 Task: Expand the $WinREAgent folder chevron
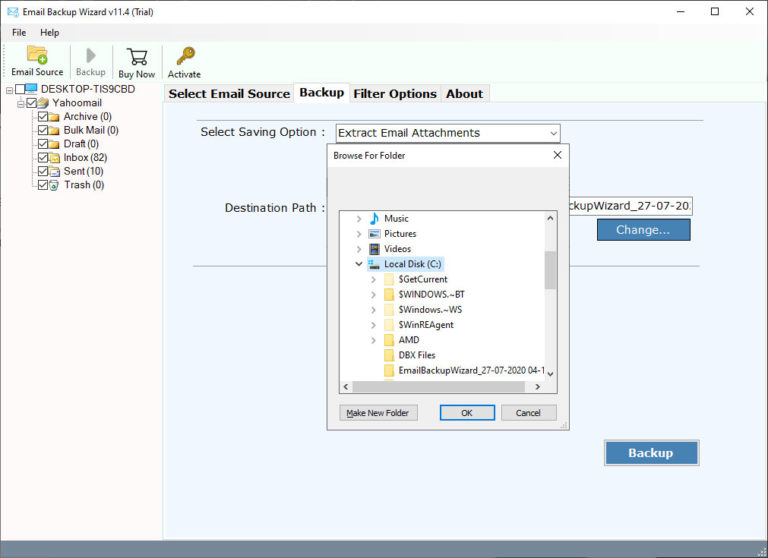(x=374, y=325)
